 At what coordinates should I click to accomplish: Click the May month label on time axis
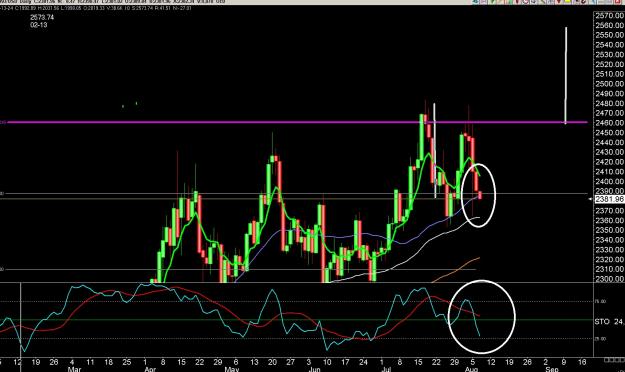pyautogui.click(x=232, y=369)
